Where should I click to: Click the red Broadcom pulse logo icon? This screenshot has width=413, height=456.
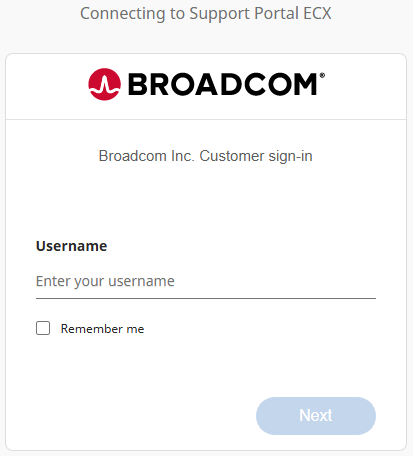pos(104,84)
